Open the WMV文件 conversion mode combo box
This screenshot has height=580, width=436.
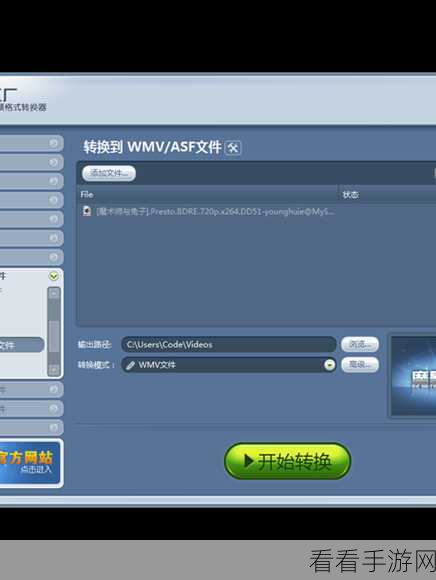click(229, 365)
